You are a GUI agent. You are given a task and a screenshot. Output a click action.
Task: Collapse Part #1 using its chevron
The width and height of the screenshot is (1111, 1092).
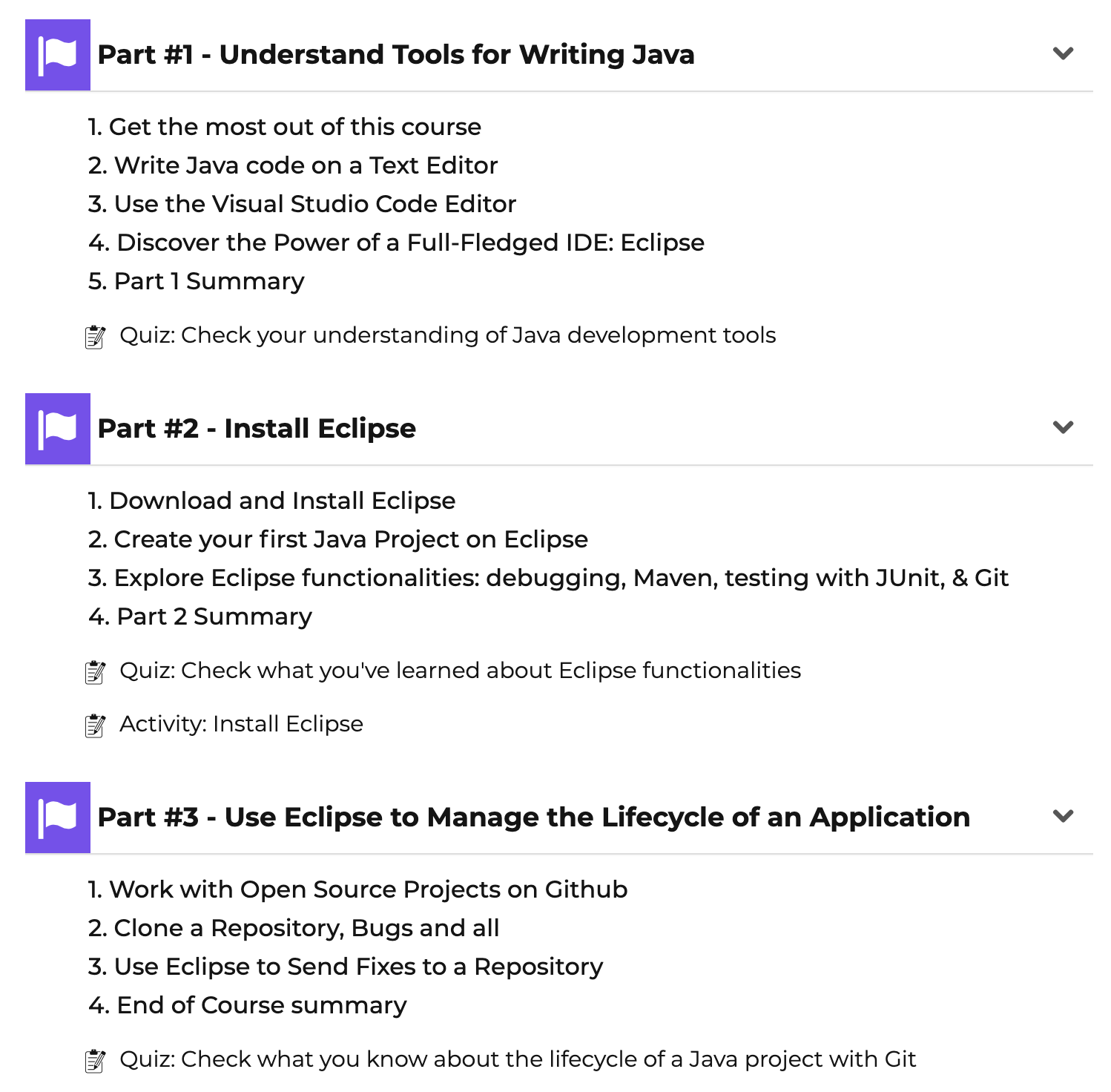(x=1064, y=53)
